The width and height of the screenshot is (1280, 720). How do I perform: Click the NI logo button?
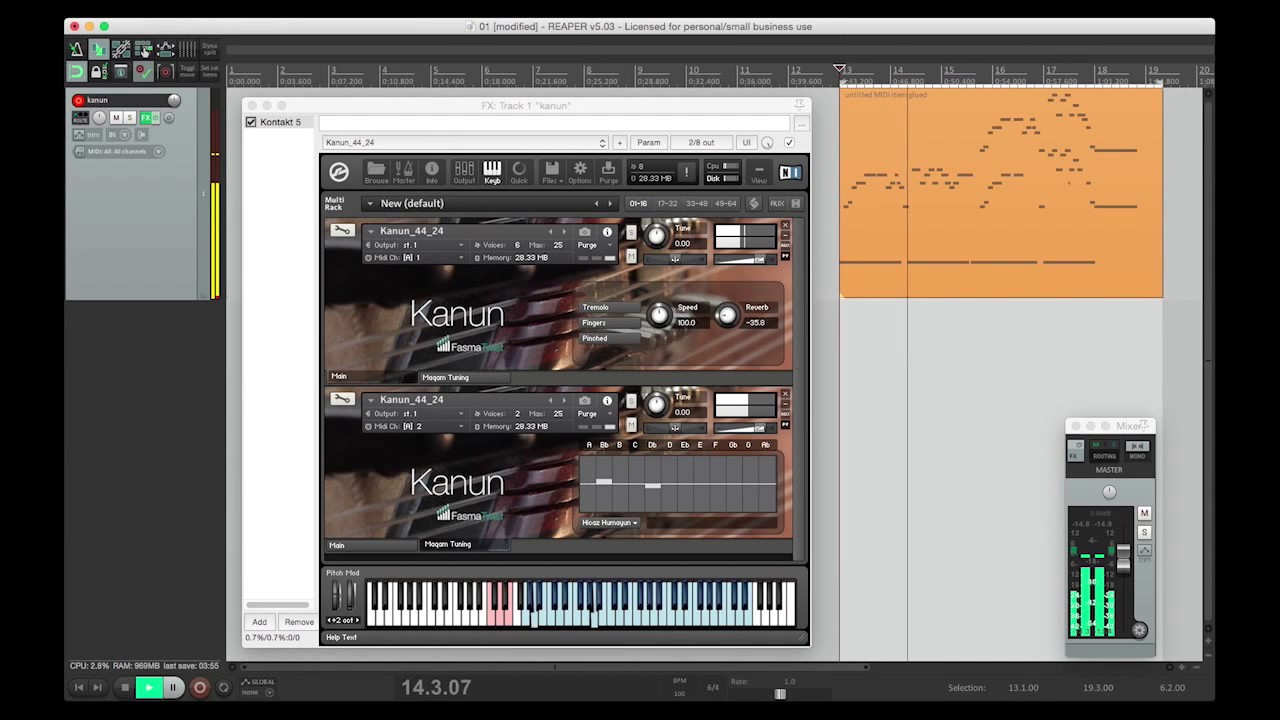click(x=790, y=172)
